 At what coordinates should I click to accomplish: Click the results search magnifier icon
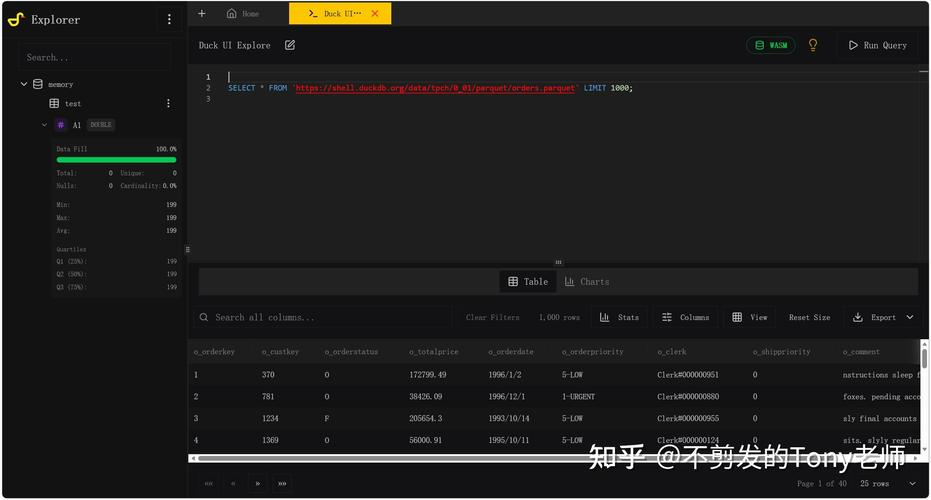point(204,318)
